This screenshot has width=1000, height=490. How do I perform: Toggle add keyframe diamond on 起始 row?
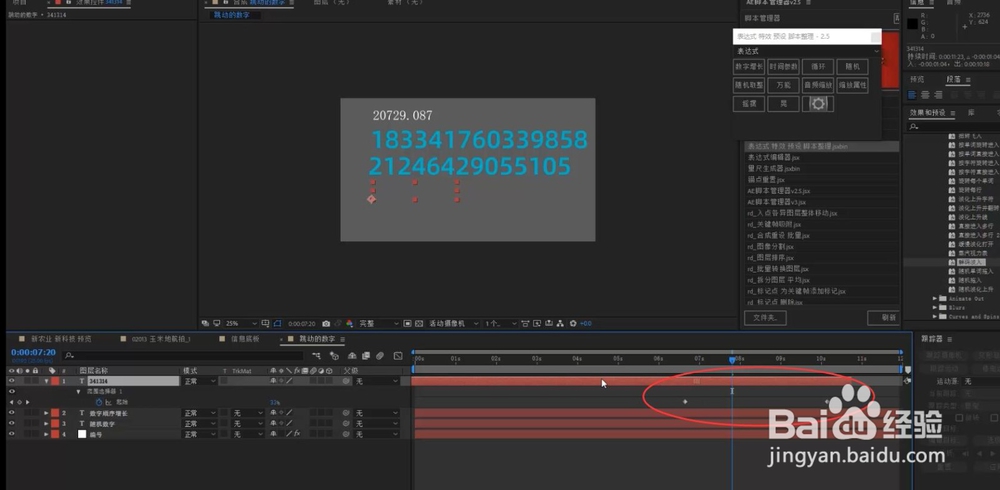click(19, 403)
